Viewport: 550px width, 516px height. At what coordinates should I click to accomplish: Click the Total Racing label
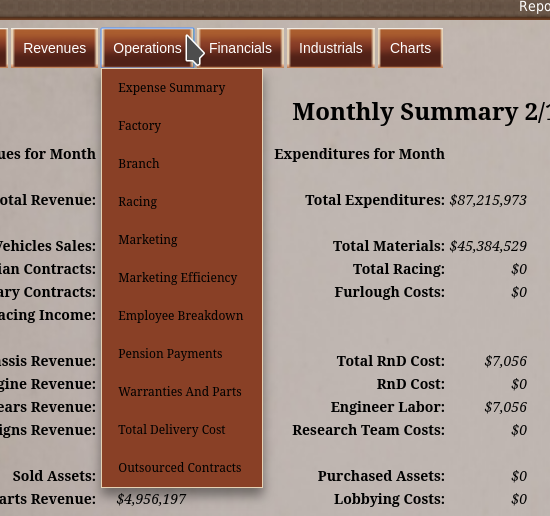pos(399,269)
